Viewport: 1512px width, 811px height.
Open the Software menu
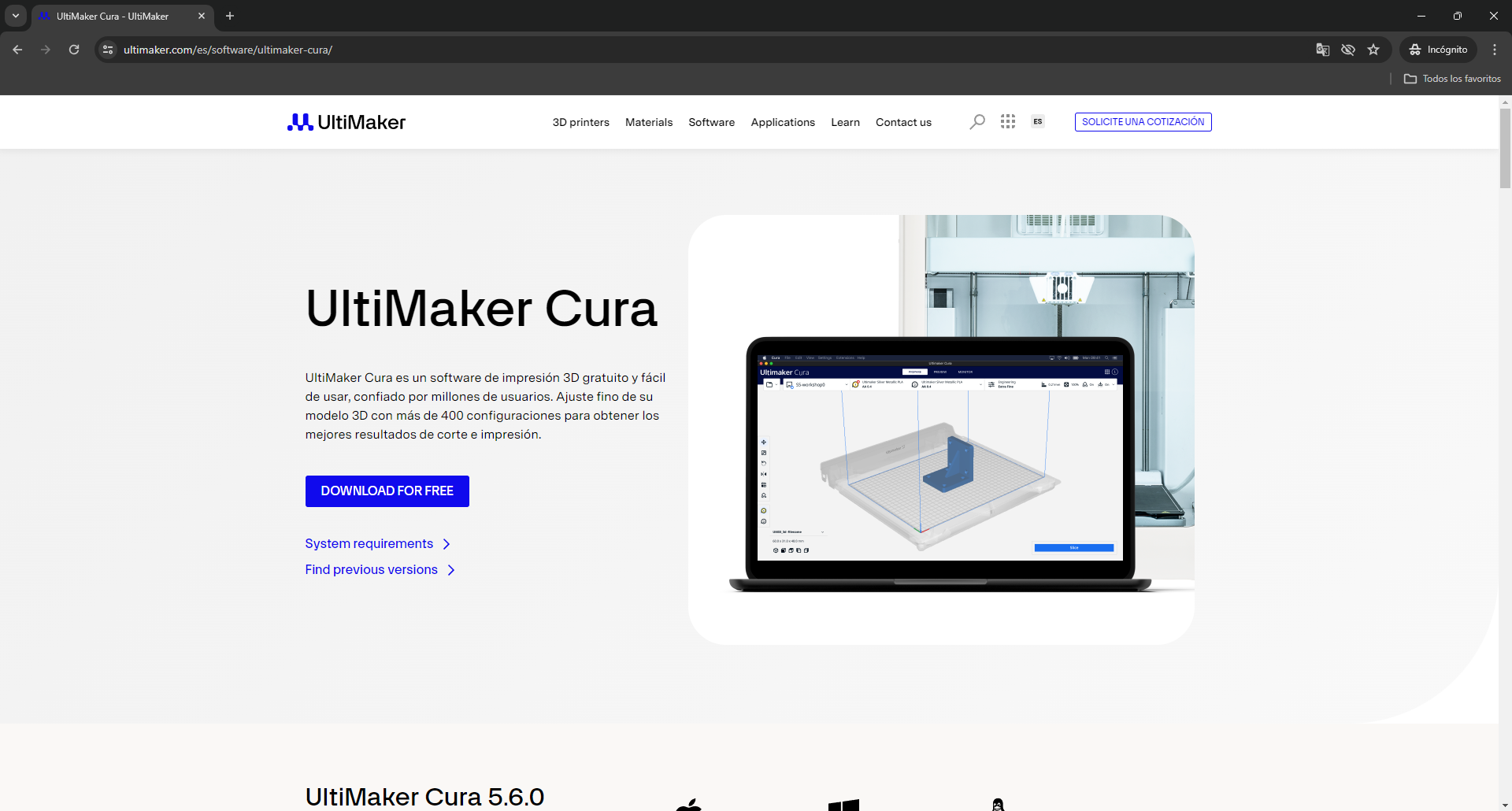[x=712, y=122]
